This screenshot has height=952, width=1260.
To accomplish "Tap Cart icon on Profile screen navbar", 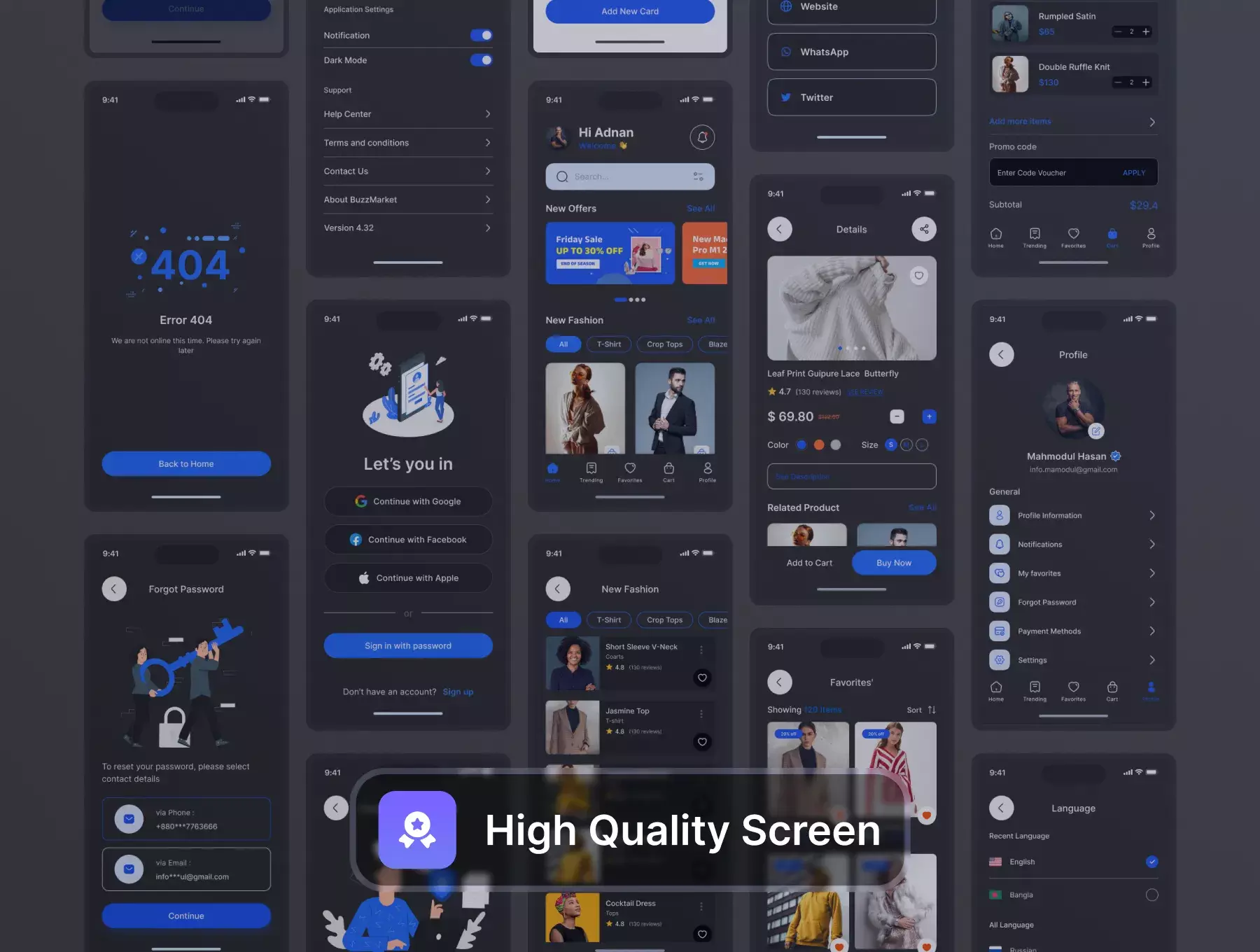I will click(1112, 691).
